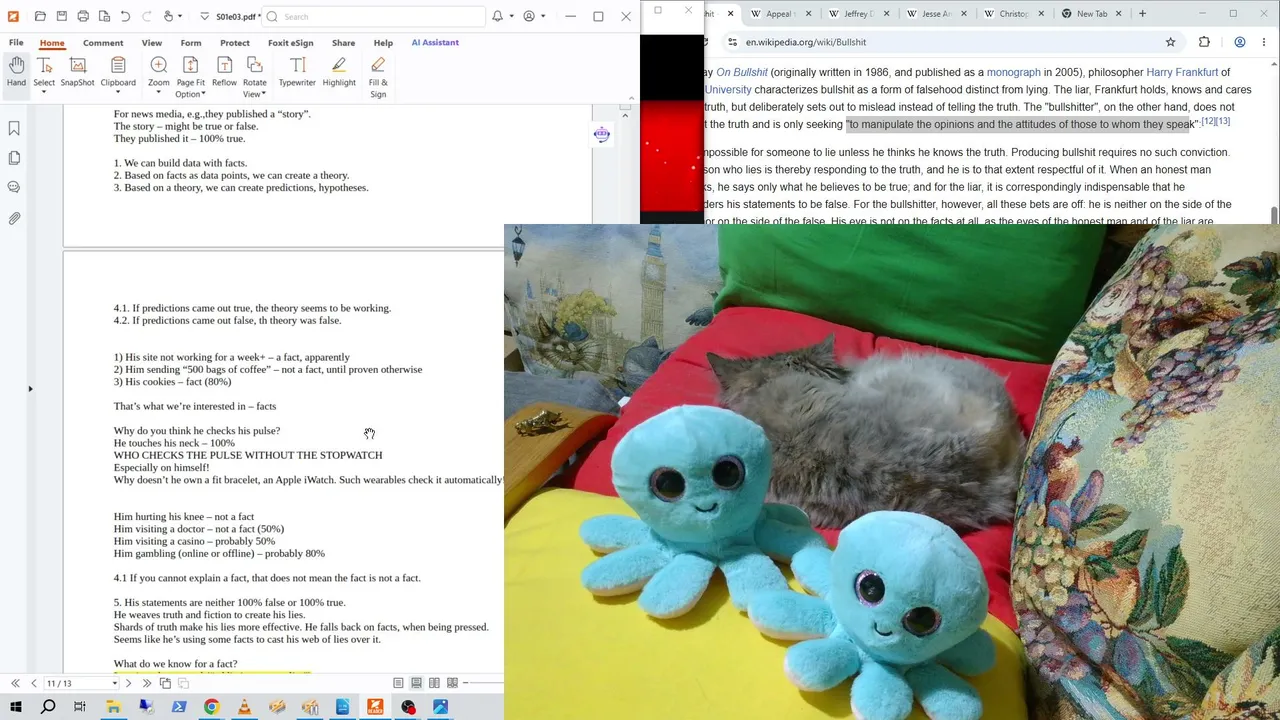Switch to the Form ribbon tab
The height and width of the screenshot is (720, 1280).
tap(191, 43)
